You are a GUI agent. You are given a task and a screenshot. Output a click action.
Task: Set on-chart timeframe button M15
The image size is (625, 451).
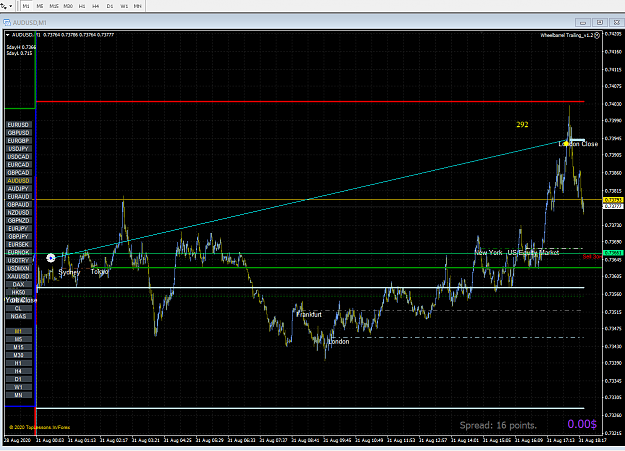18,347
